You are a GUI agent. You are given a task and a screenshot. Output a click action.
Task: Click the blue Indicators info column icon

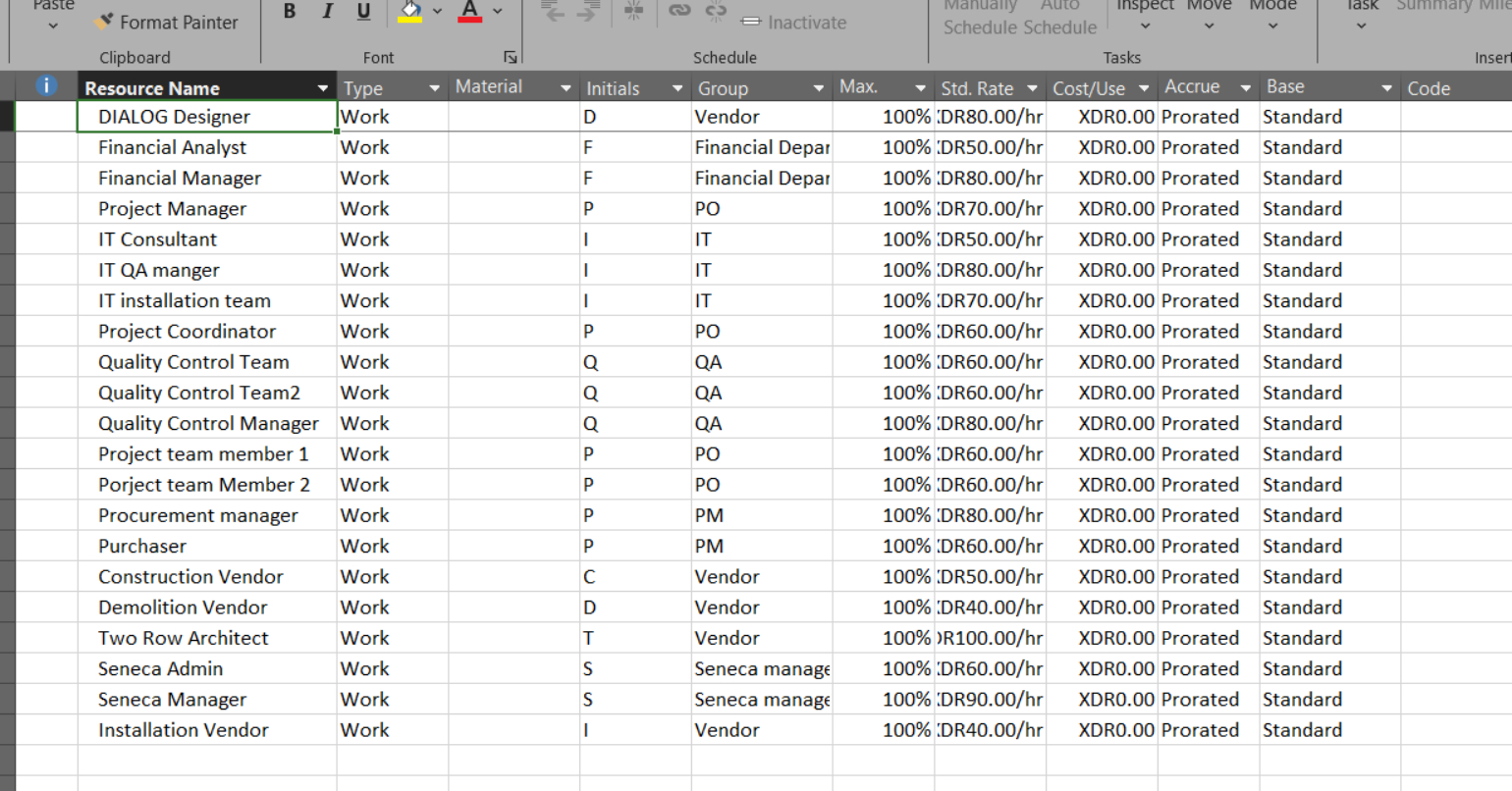tap(46, 86)
